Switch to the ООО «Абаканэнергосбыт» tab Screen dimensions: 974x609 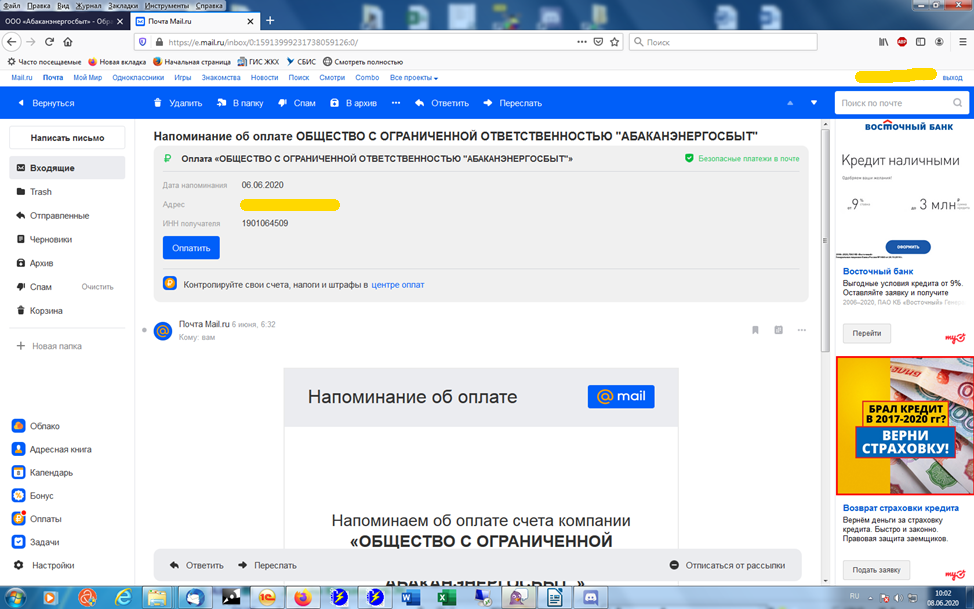click(x=65, y=21)
